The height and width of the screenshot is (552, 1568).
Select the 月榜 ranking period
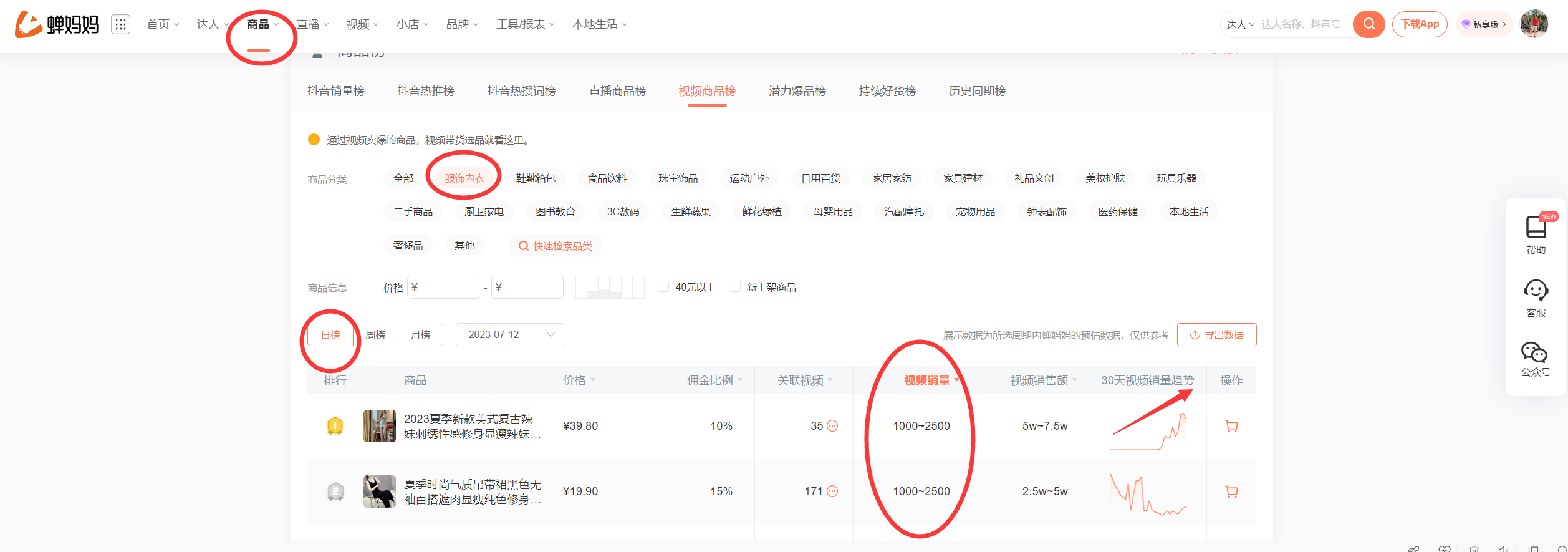coord(421,335)
